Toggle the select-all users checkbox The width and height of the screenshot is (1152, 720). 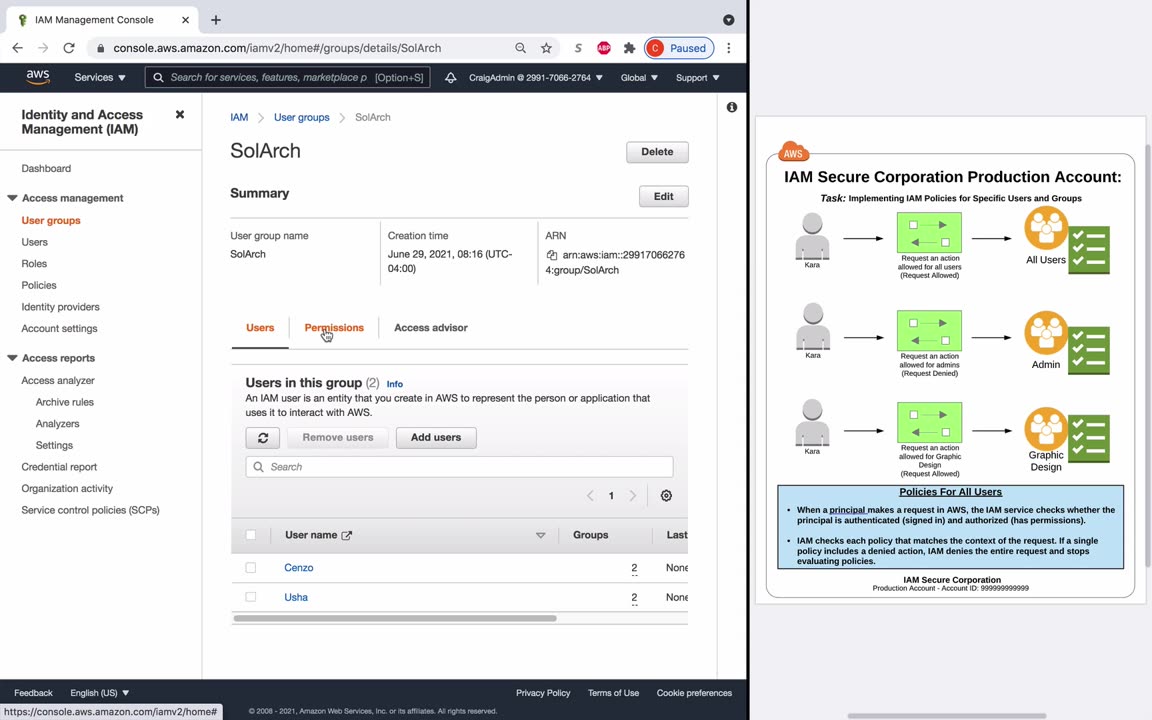[251, 535]
